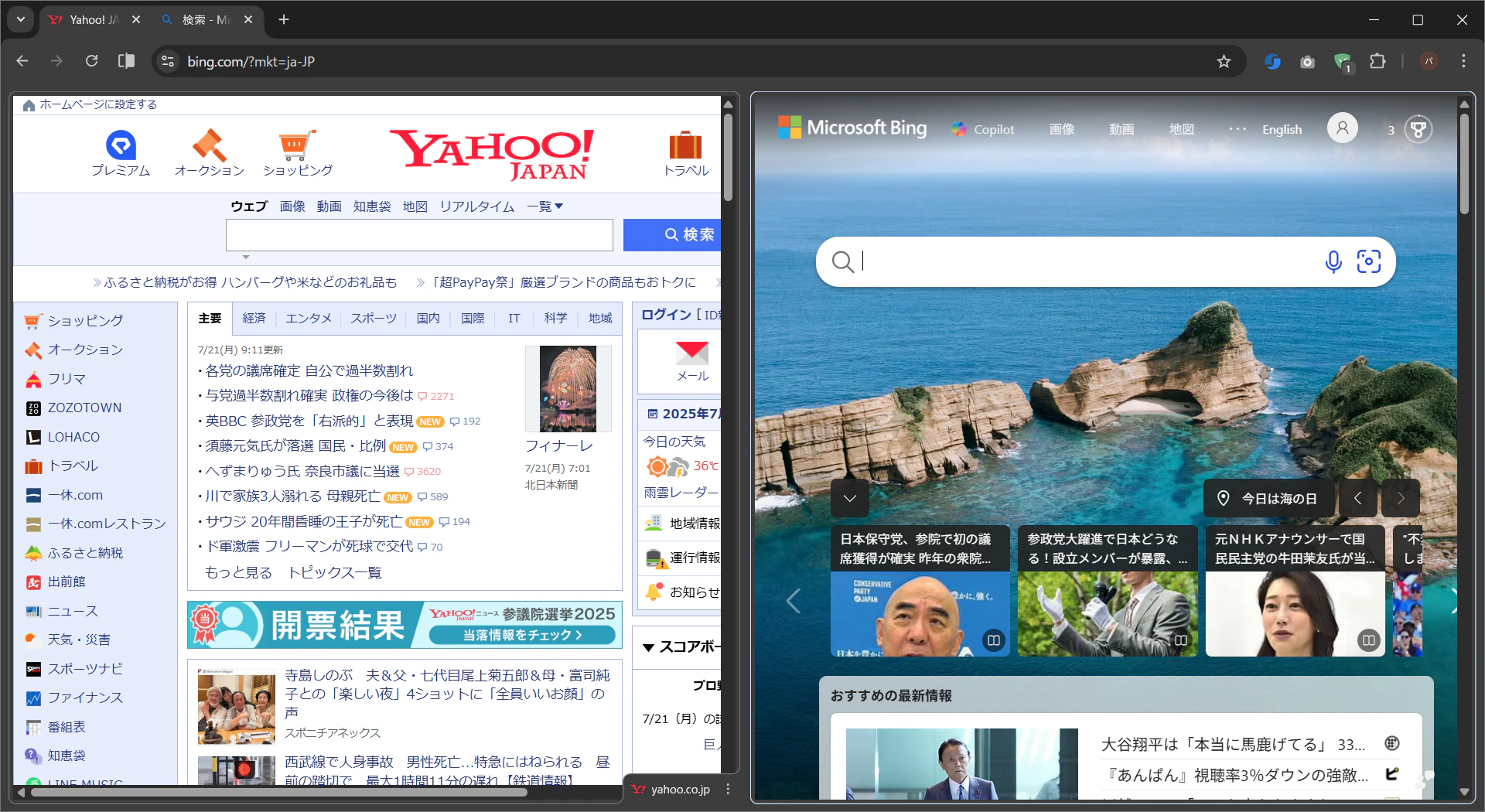Open the フィナーレ fireworks thumbnail
Screen dimensions: 1485x812
568,388
